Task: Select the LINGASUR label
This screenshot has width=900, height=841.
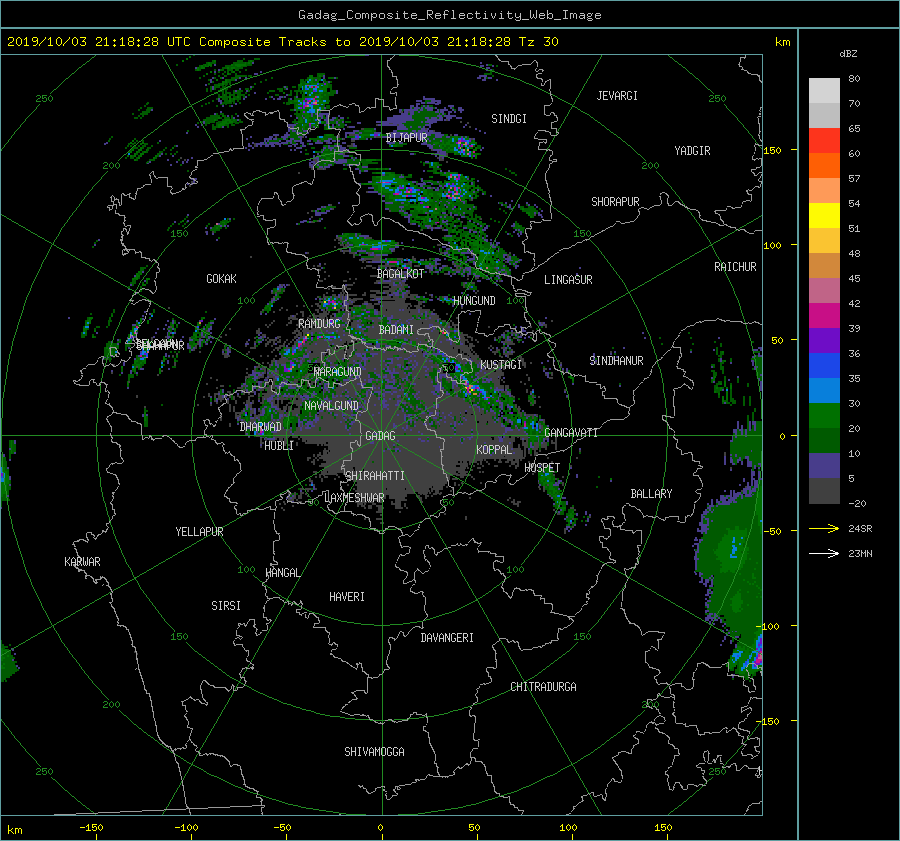Action: (x=568, y=280)
